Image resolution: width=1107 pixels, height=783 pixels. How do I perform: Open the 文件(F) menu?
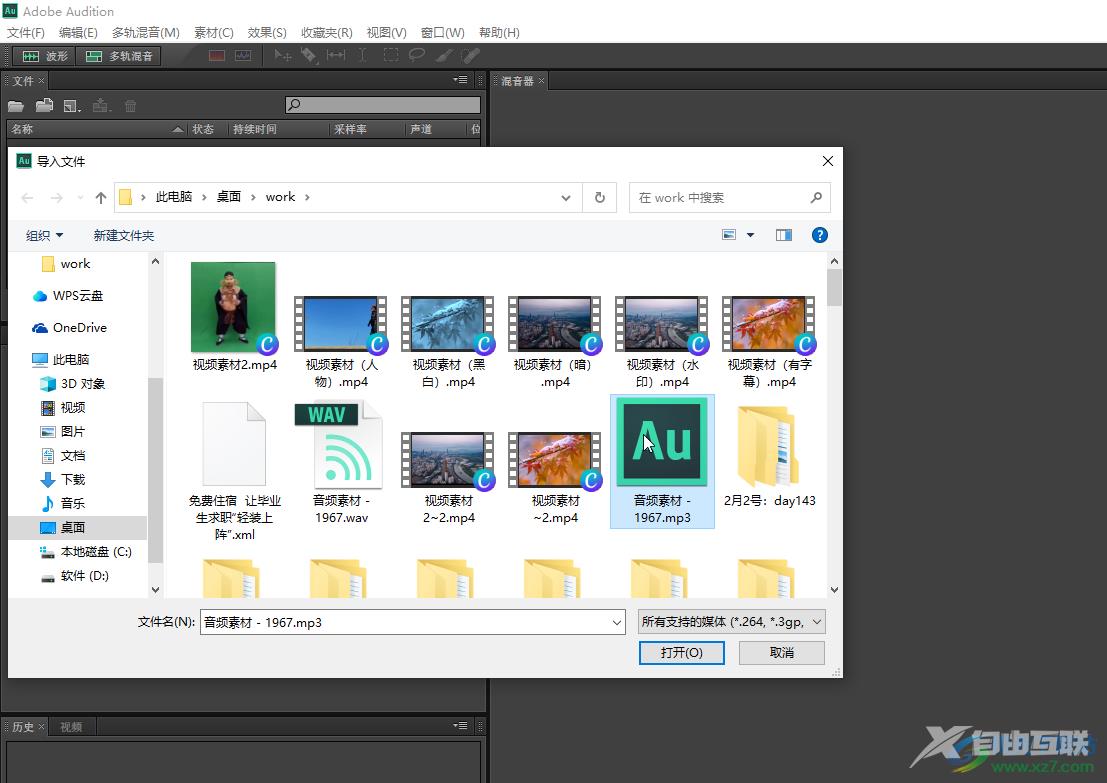(x=26, y=32)
